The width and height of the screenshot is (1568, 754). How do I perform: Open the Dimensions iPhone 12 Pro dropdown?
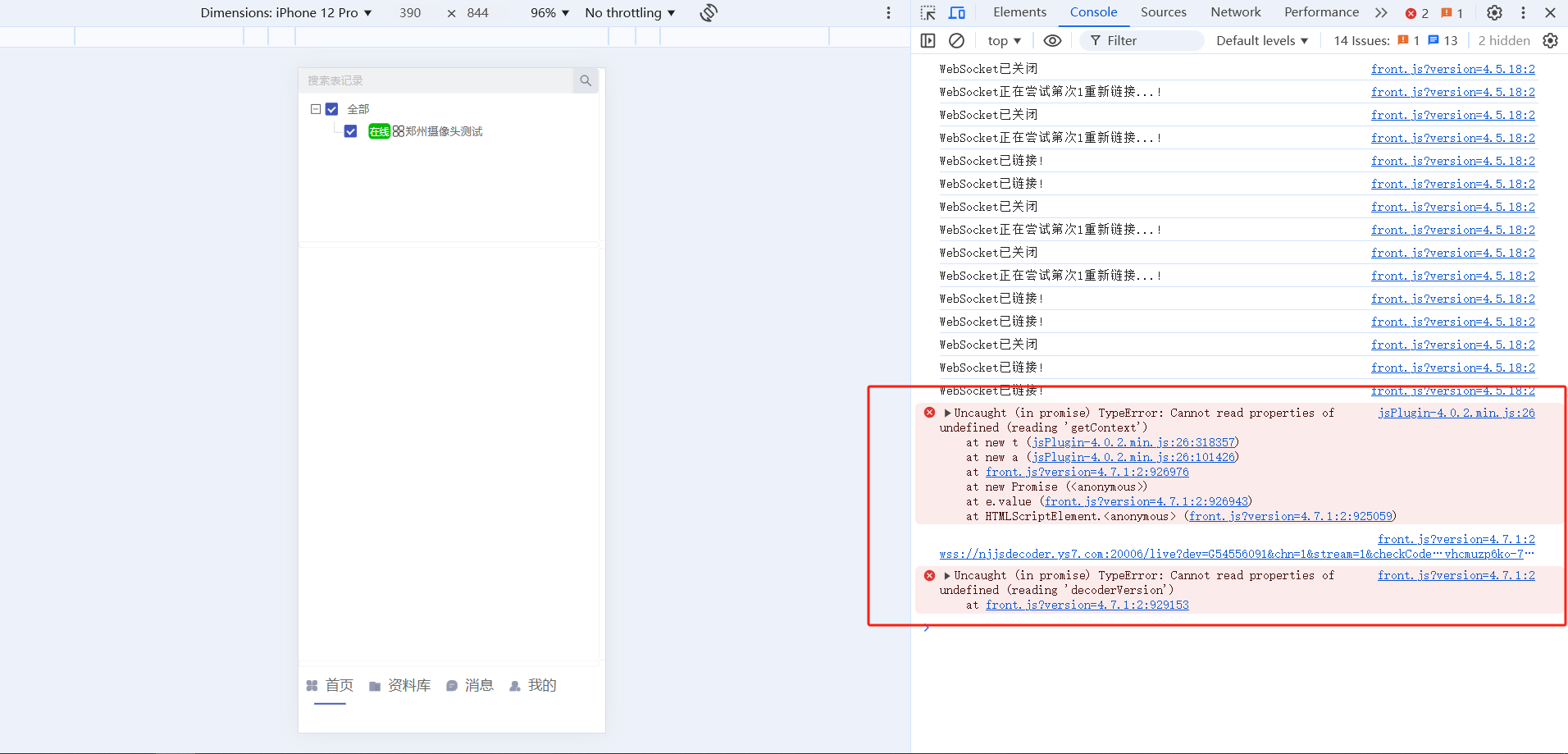[x=285, y=13]
